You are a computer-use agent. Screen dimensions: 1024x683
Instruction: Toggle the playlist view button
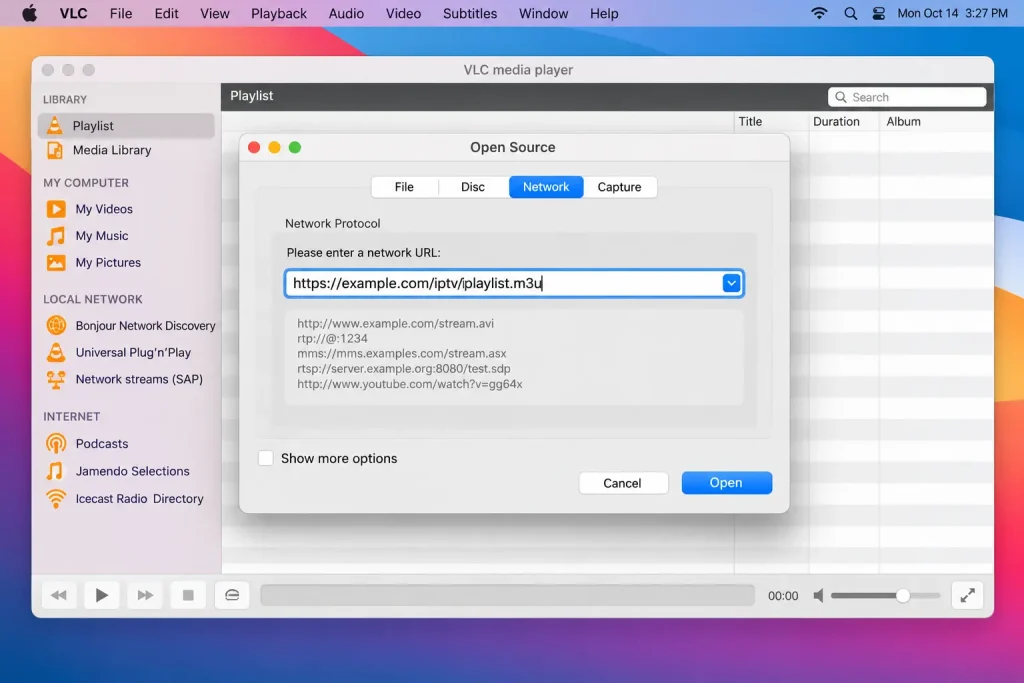232,596
